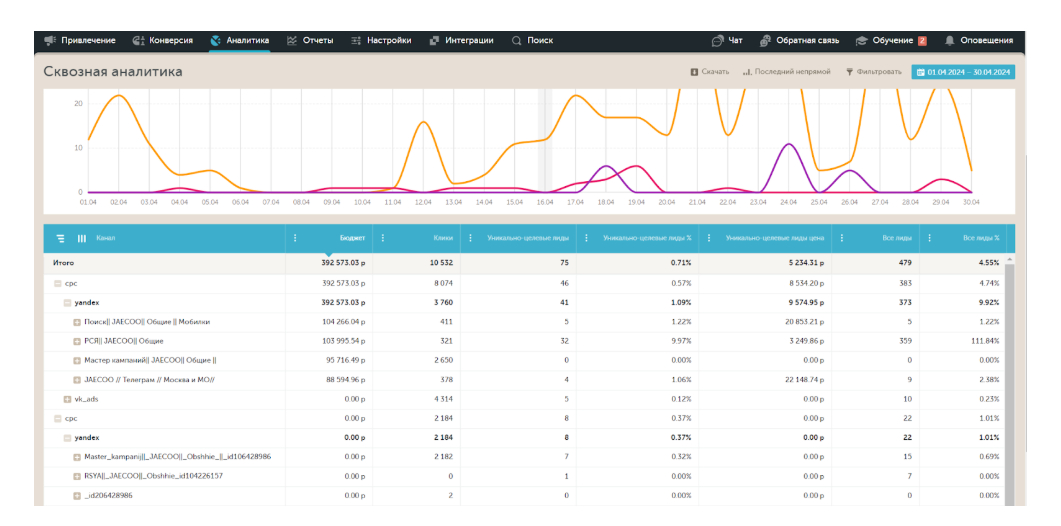The height and width of the screenshot is (526, 1061).
Task: Open the Чат speech bubble icon
Action: tap(717, 41)
